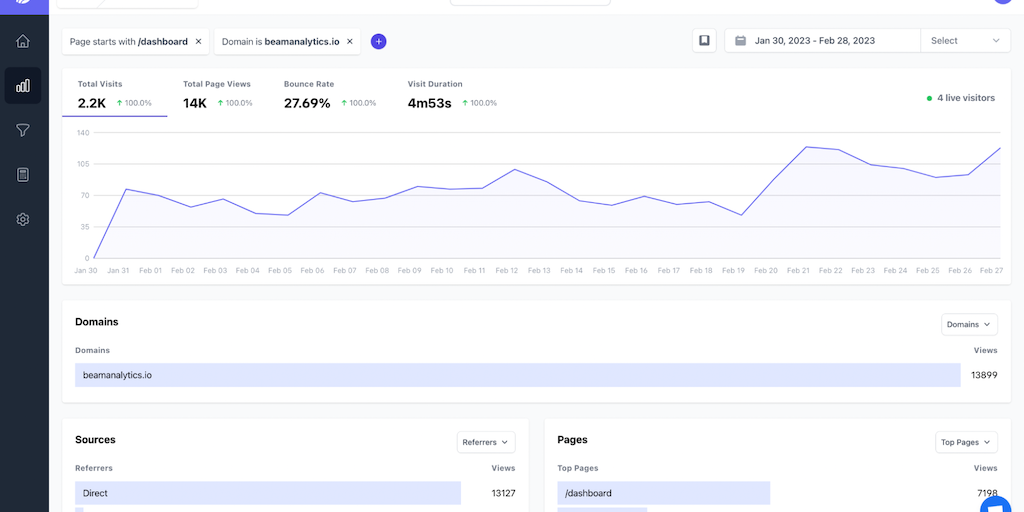Viewport: 1024px width, 512px height.
Task: Open the chat widget bubble
Action: coord(994,505)
